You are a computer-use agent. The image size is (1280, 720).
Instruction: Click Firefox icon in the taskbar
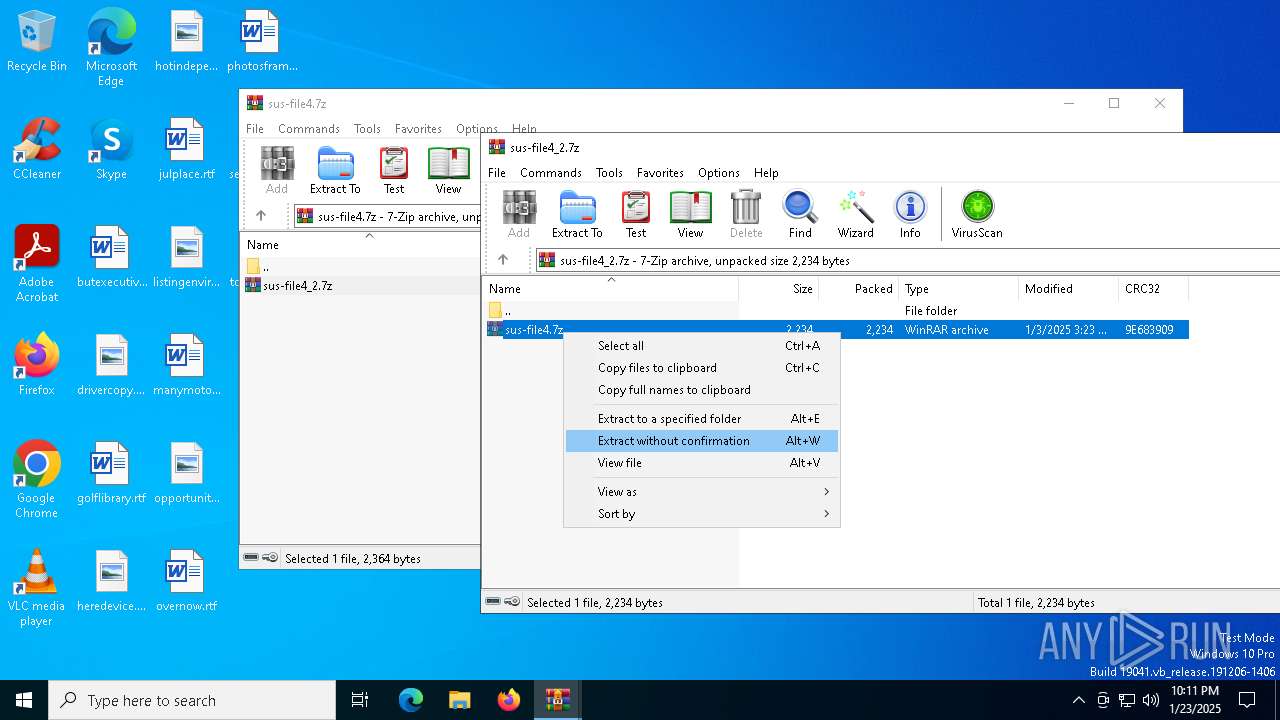click(x=508, y=700)
